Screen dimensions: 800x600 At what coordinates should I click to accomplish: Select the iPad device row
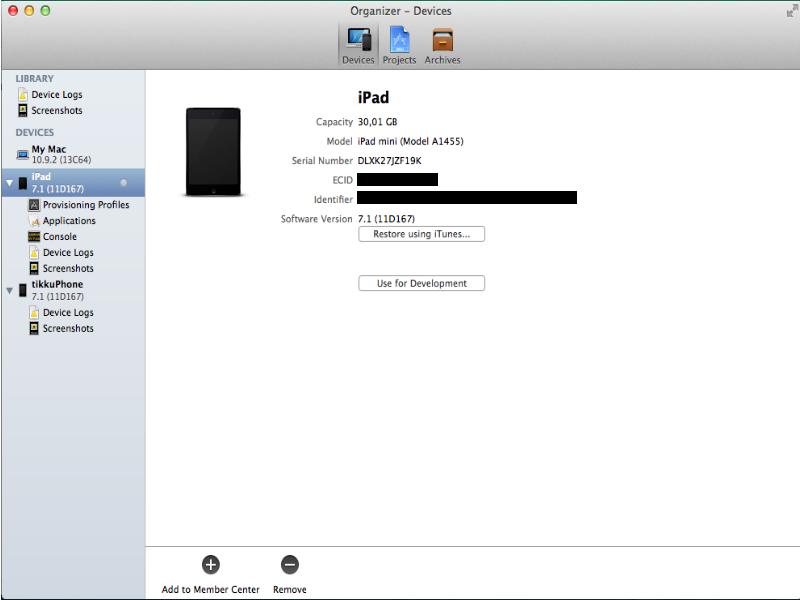pyautogui.click(x=73, y=182)
